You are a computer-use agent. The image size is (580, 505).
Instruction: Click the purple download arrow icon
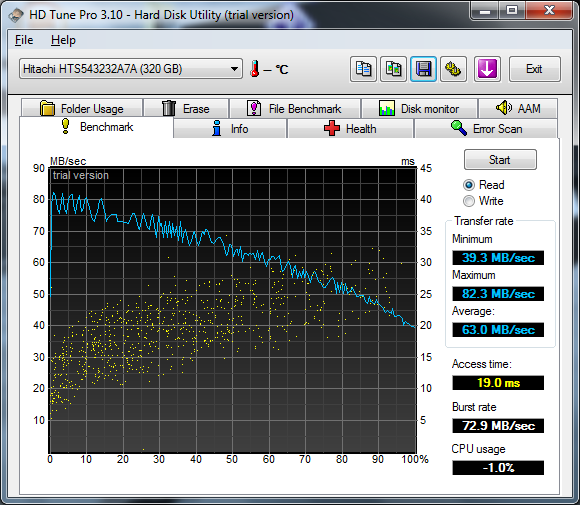point(487,69)
